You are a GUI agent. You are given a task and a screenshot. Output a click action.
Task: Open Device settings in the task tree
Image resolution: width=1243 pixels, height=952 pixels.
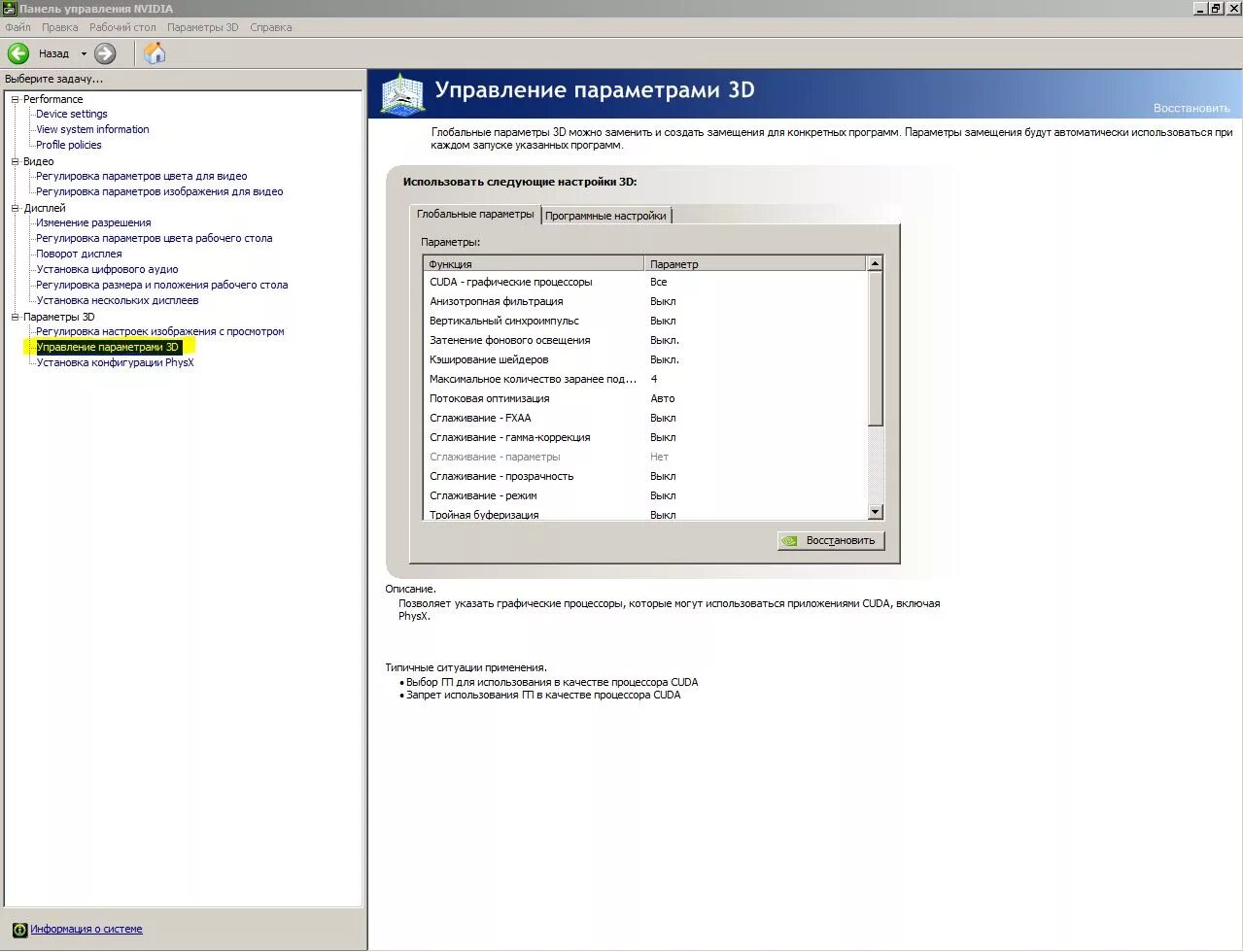pyautogui.click(x=72, y=114)
